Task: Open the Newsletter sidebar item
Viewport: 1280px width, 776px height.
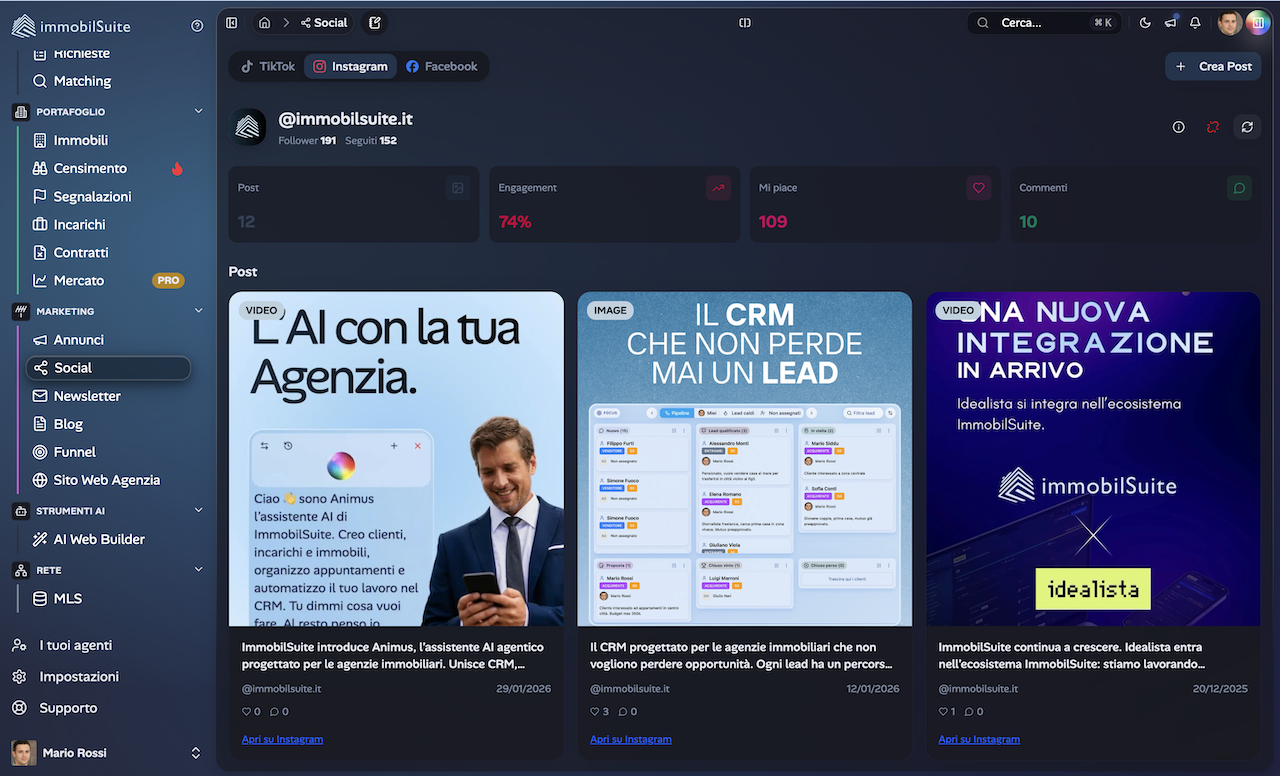Action: point(87,396)
